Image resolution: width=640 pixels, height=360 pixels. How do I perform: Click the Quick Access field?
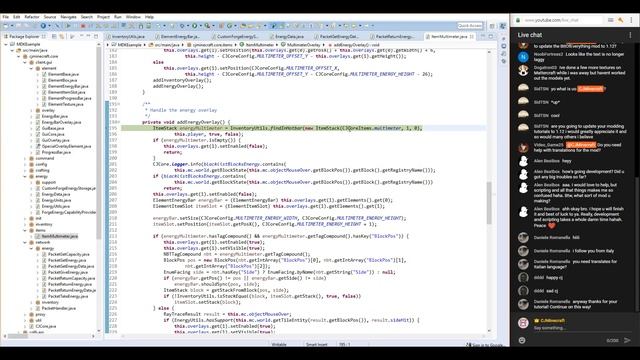(470, 26)
